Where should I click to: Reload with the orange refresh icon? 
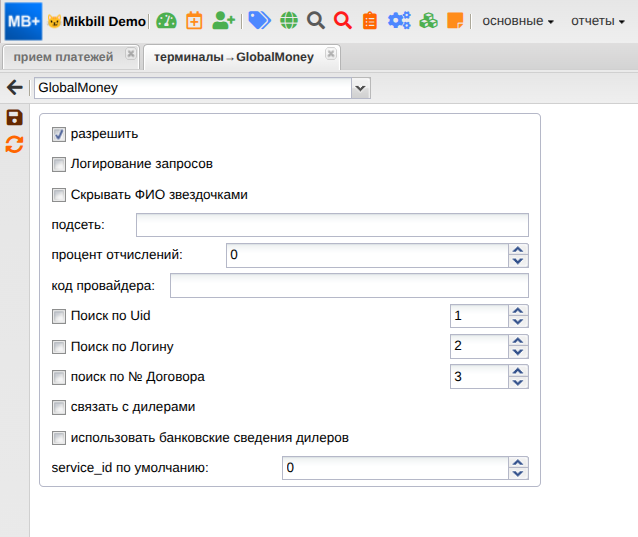pos(15,144)
